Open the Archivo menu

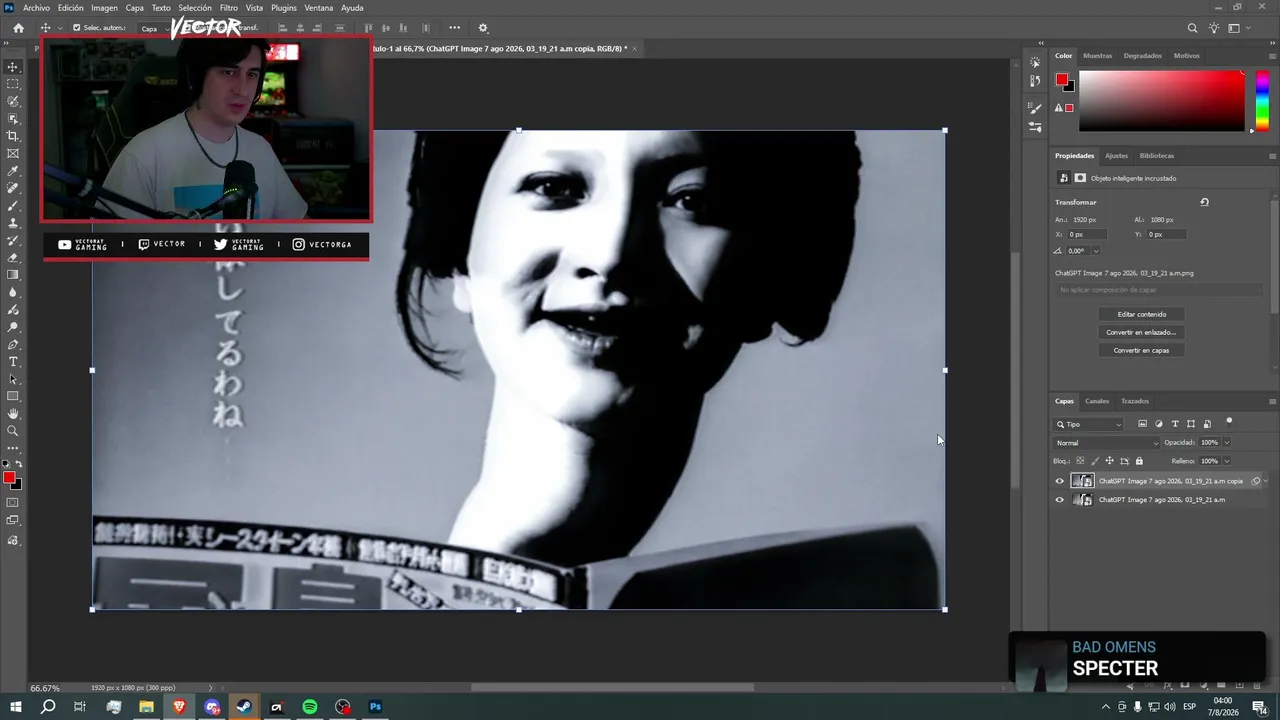[x=36, y=8]
